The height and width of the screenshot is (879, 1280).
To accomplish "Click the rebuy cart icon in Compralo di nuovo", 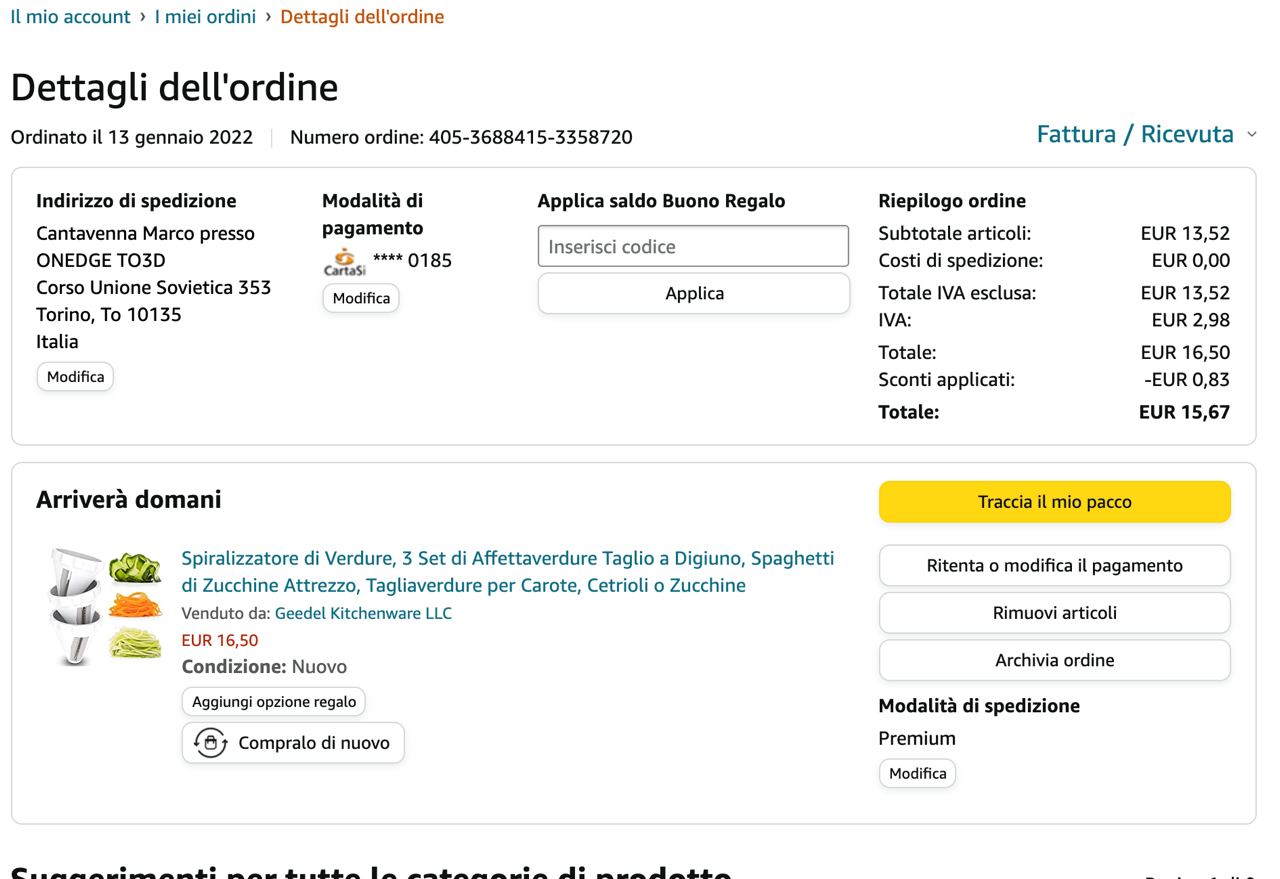I will (210, 743).
